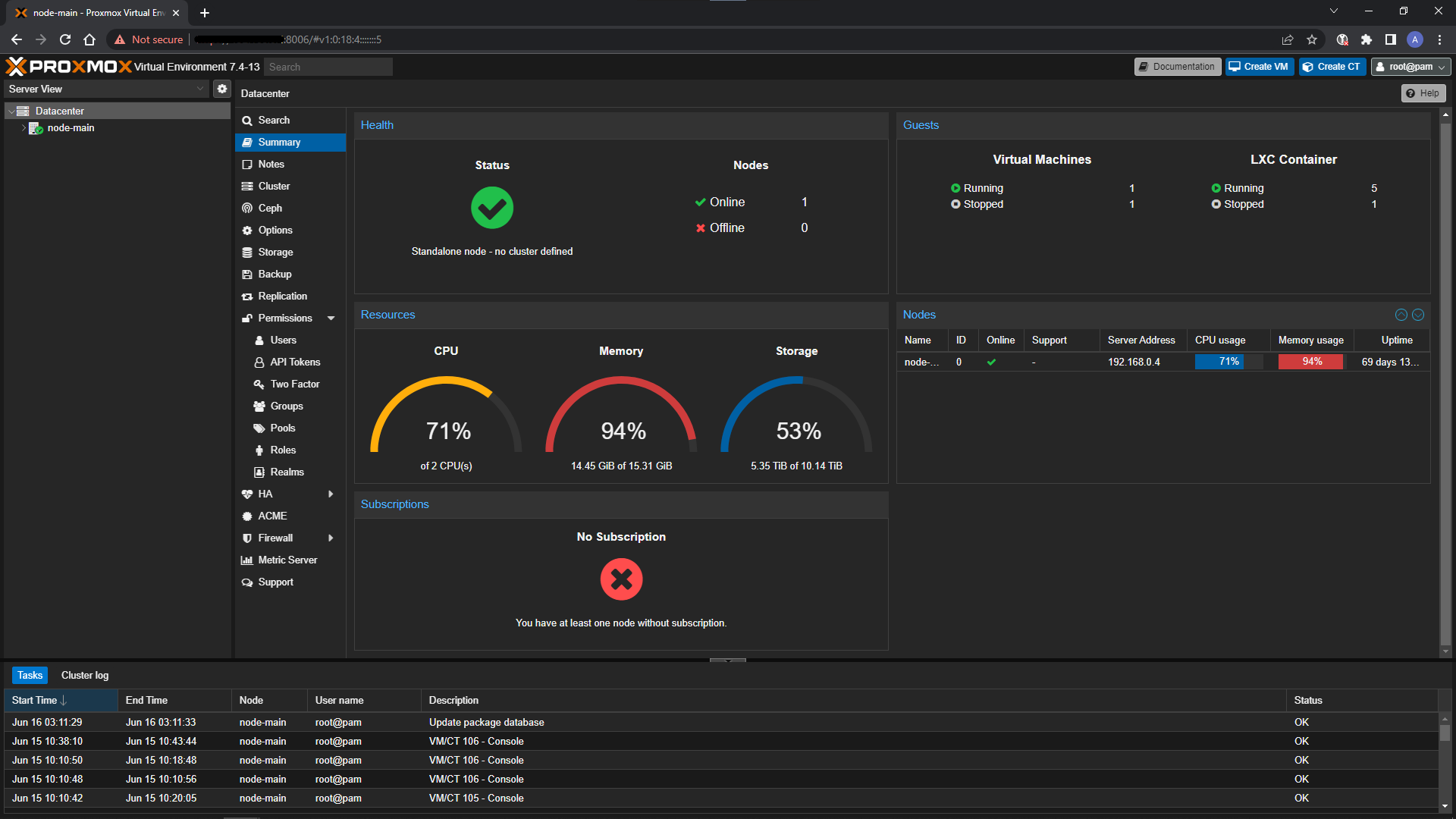Reload the browser page
This screenshot has width=1456, height=819.
point(65,39)
